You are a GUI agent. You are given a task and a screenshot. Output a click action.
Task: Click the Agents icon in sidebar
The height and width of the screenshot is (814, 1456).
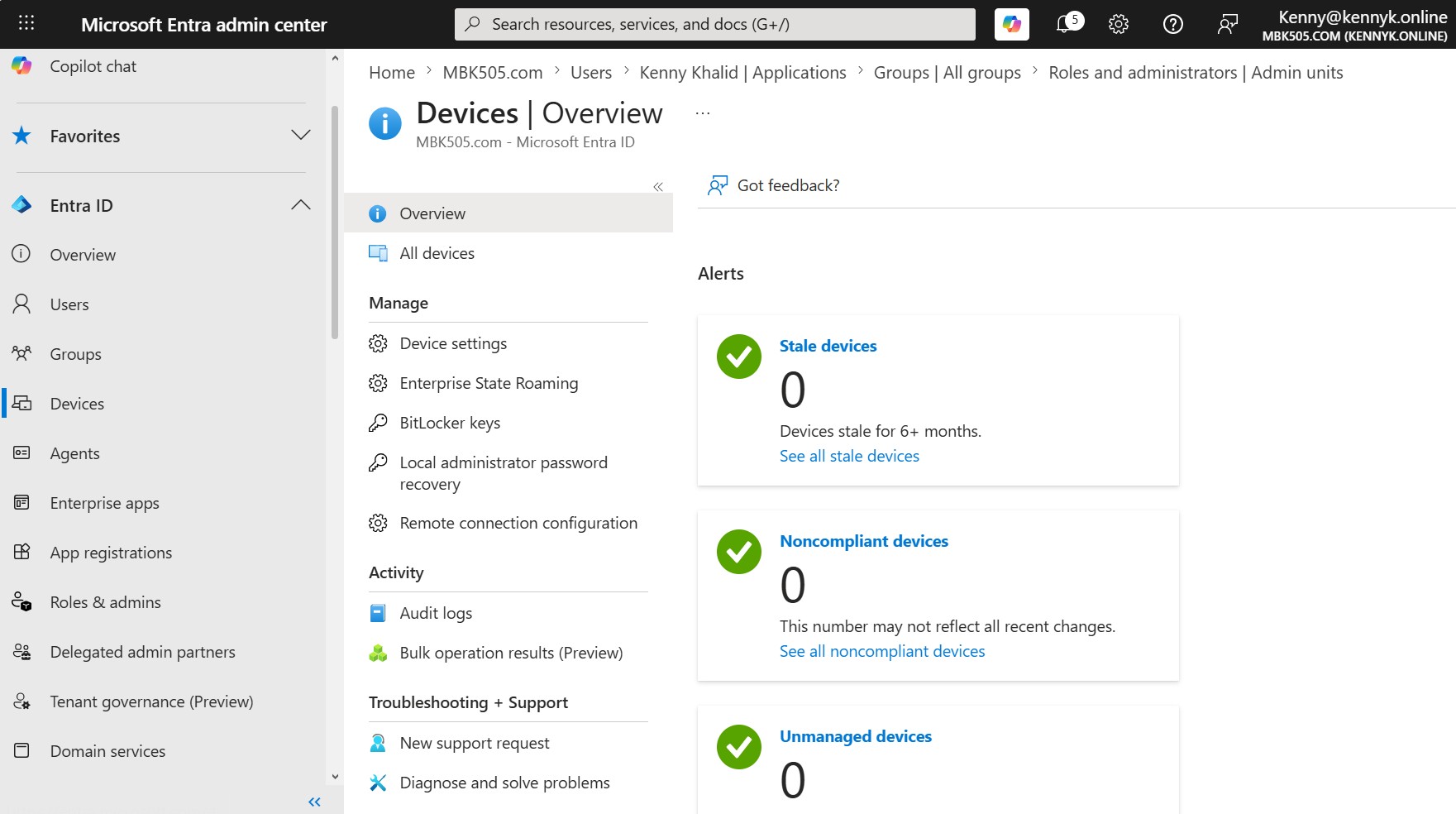(x=21, y=452)
